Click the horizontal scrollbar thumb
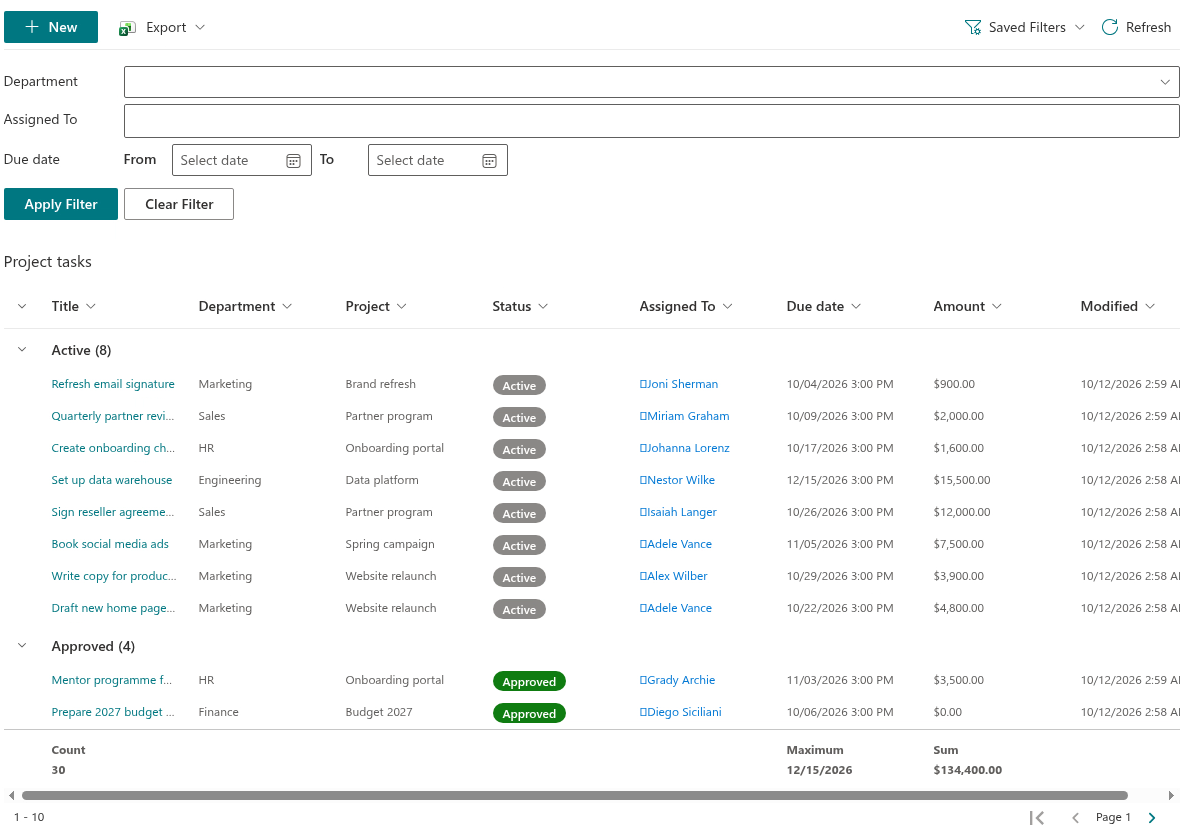Screen dimensions: 1195x835 [x=575, y=795]
